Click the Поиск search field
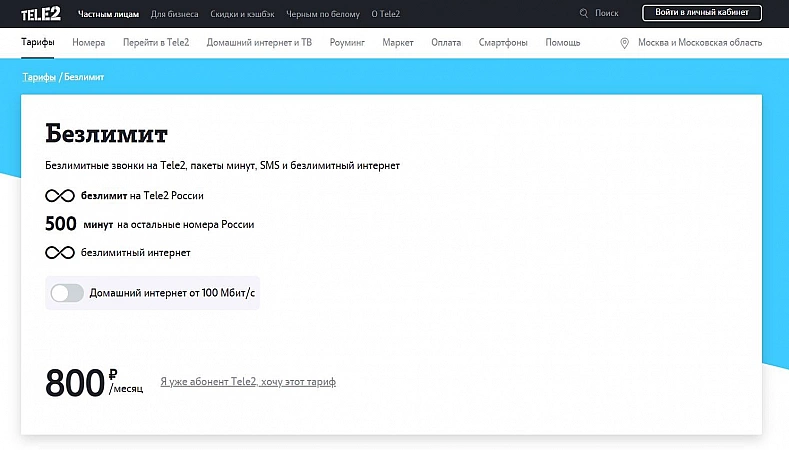Viewport: 789px width, 450px height. click(607, 14)
